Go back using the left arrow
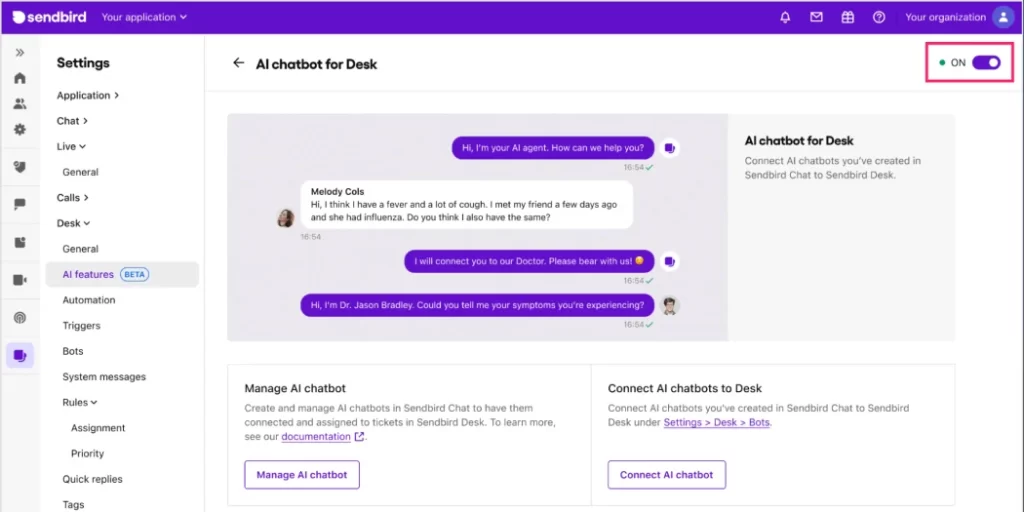Image resolution: width=1024 pixels, height=512 pixels. point(238,63)
